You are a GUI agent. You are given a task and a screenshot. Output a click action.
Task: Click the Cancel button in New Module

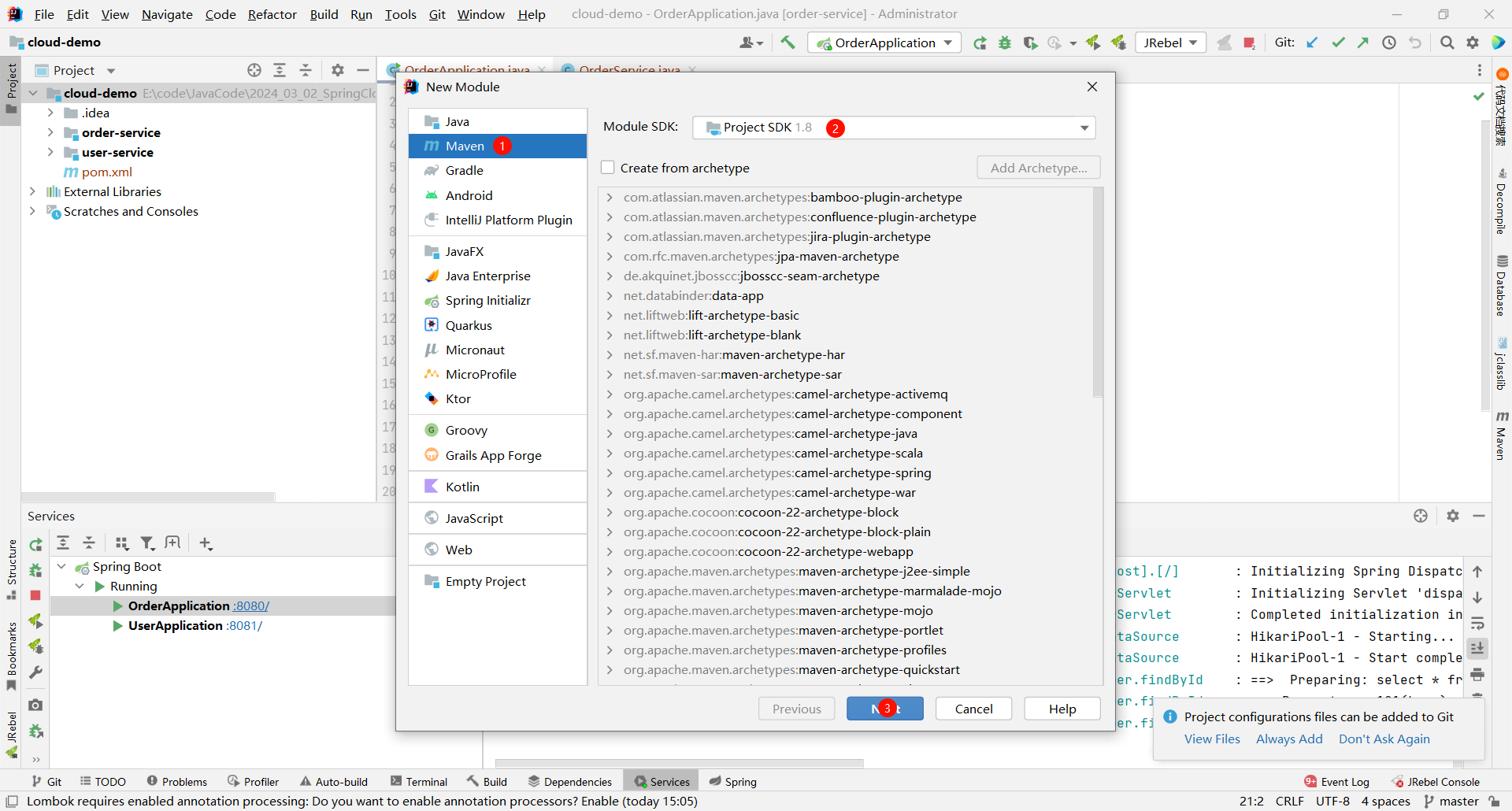[973, 709]
